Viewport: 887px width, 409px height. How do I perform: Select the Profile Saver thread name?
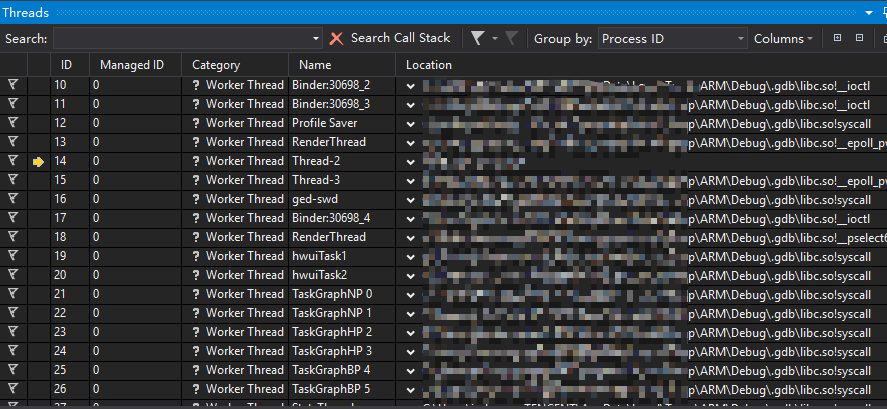pos(325,123)
